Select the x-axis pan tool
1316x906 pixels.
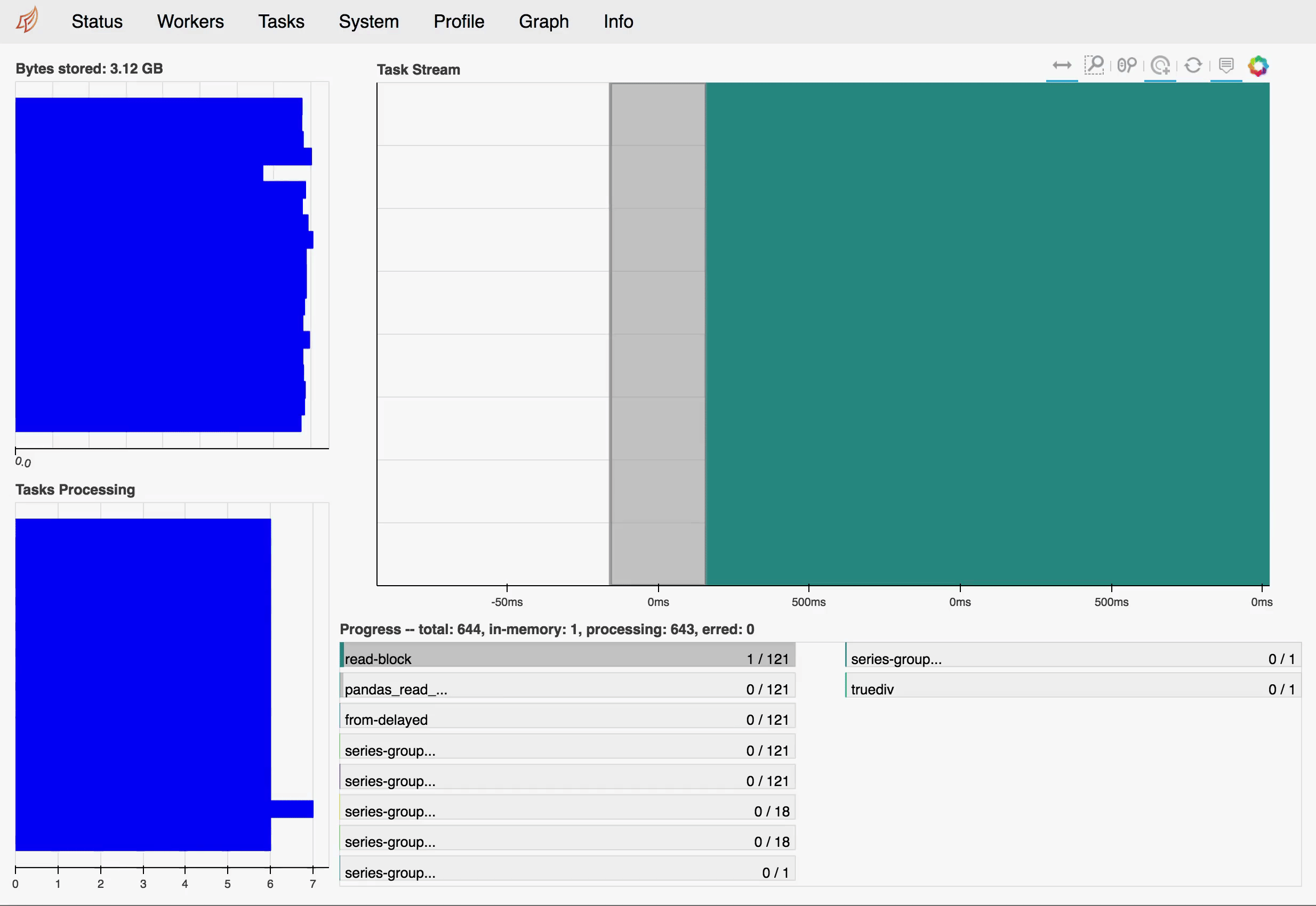tap(1062, 66)
